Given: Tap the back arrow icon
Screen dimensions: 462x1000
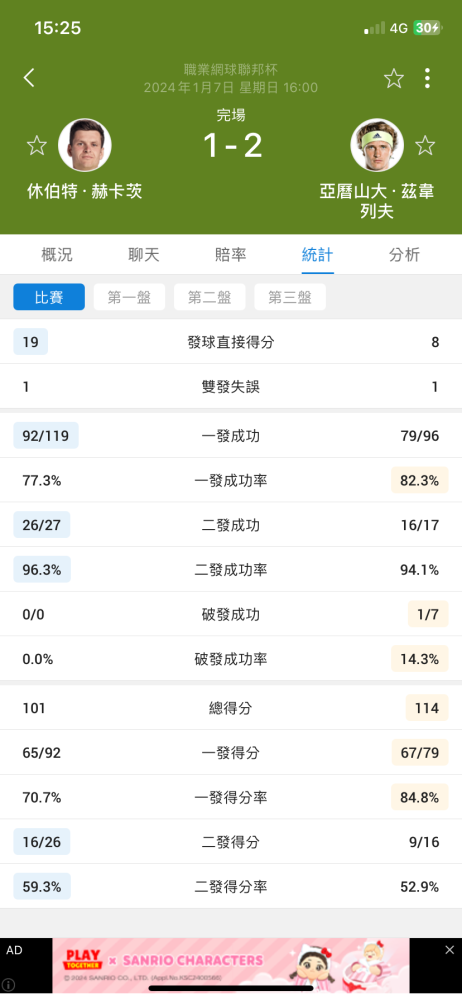Looking at the screenshot, I should click(x=29, y=78).
